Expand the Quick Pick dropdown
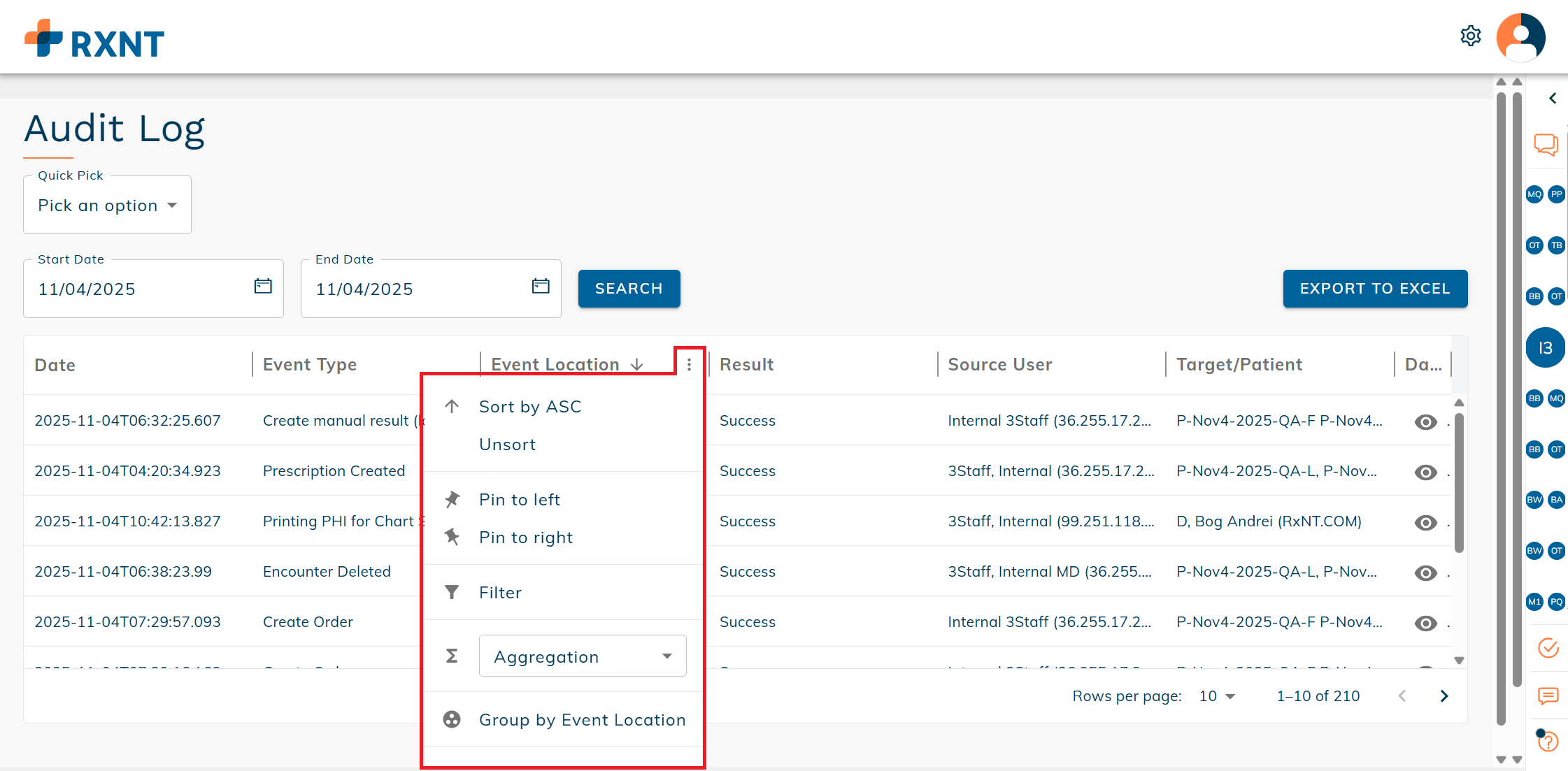Image resolution: width=1568 pixels, height=771 pixels. pos(107,206)
